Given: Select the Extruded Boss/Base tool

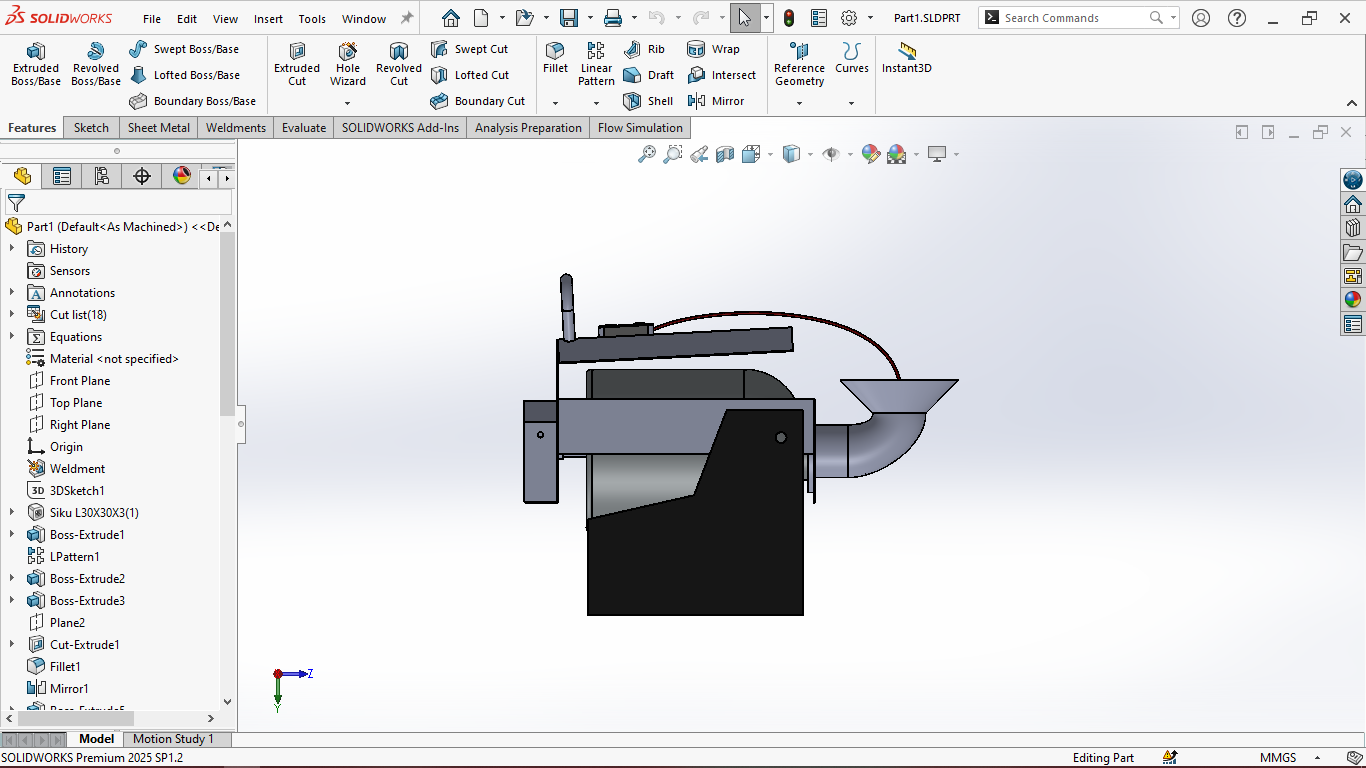Looking at the screenshot, I should tap(36, 64).
